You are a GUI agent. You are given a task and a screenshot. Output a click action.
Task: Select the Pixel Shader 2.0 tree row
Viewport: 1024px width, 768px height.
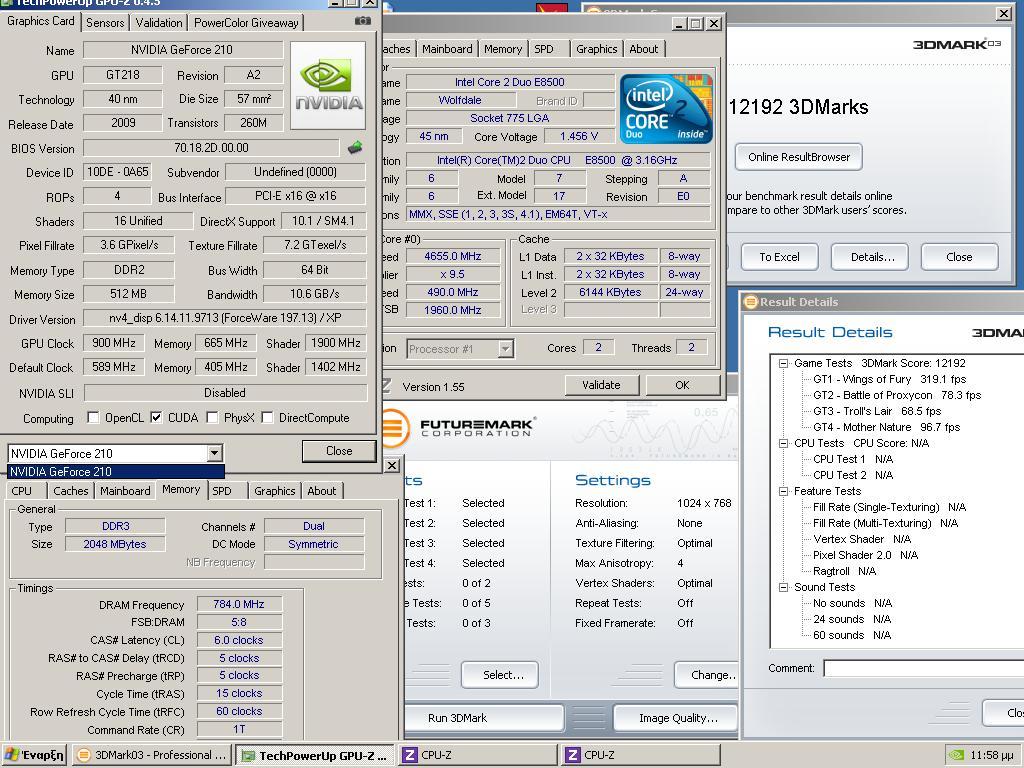pos(865,555)
